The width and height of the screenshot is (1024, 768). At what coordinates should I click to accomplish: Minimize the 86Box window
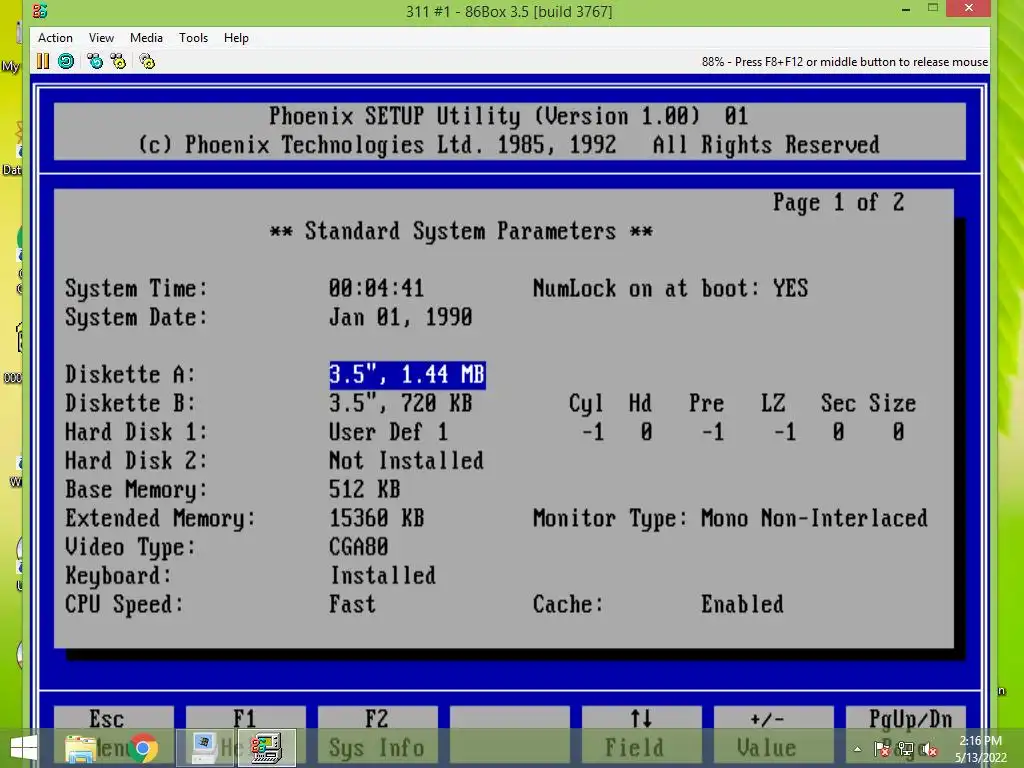click(906, 9)
